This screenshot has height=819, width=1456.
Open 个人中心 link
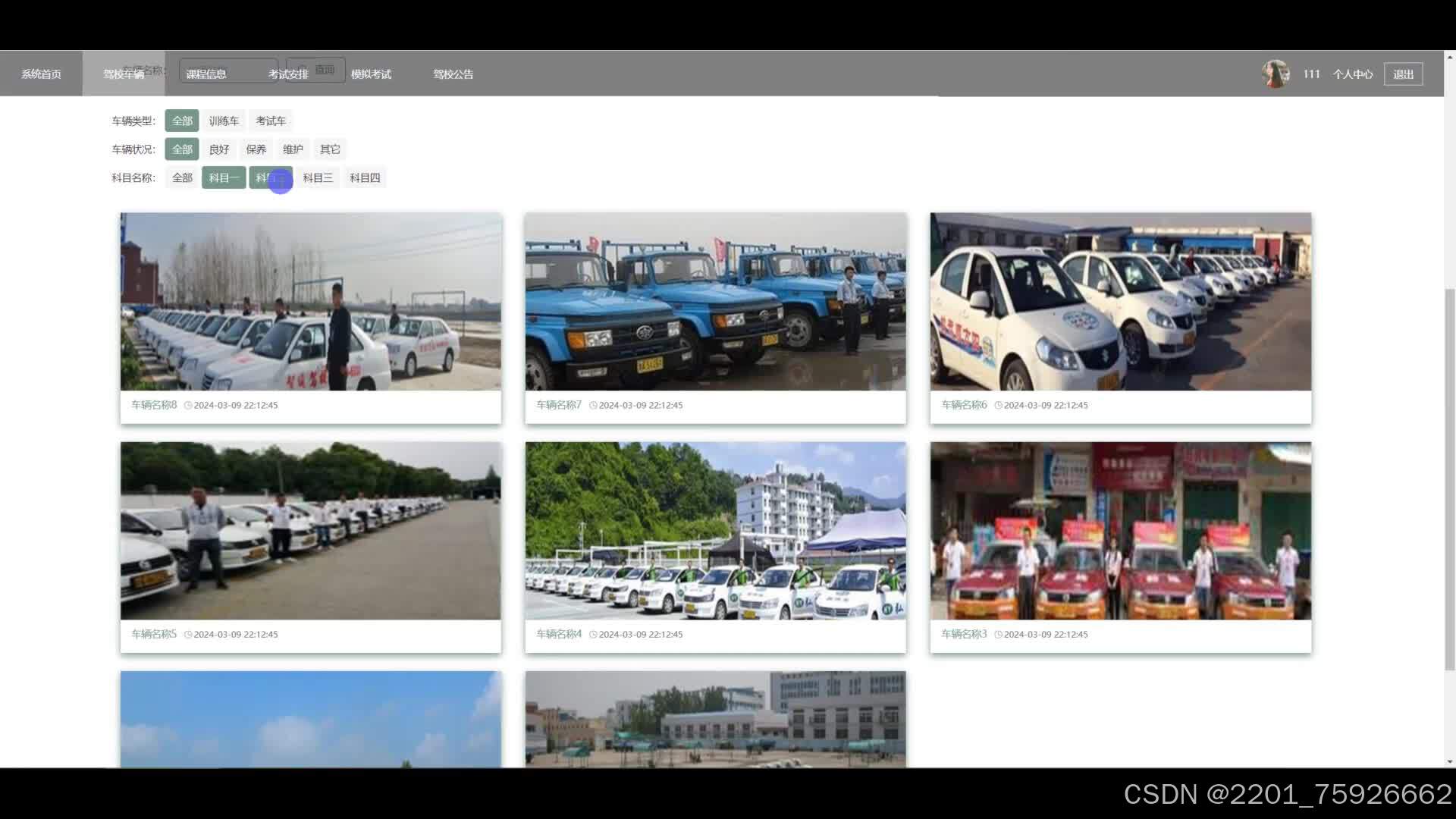1352,74
